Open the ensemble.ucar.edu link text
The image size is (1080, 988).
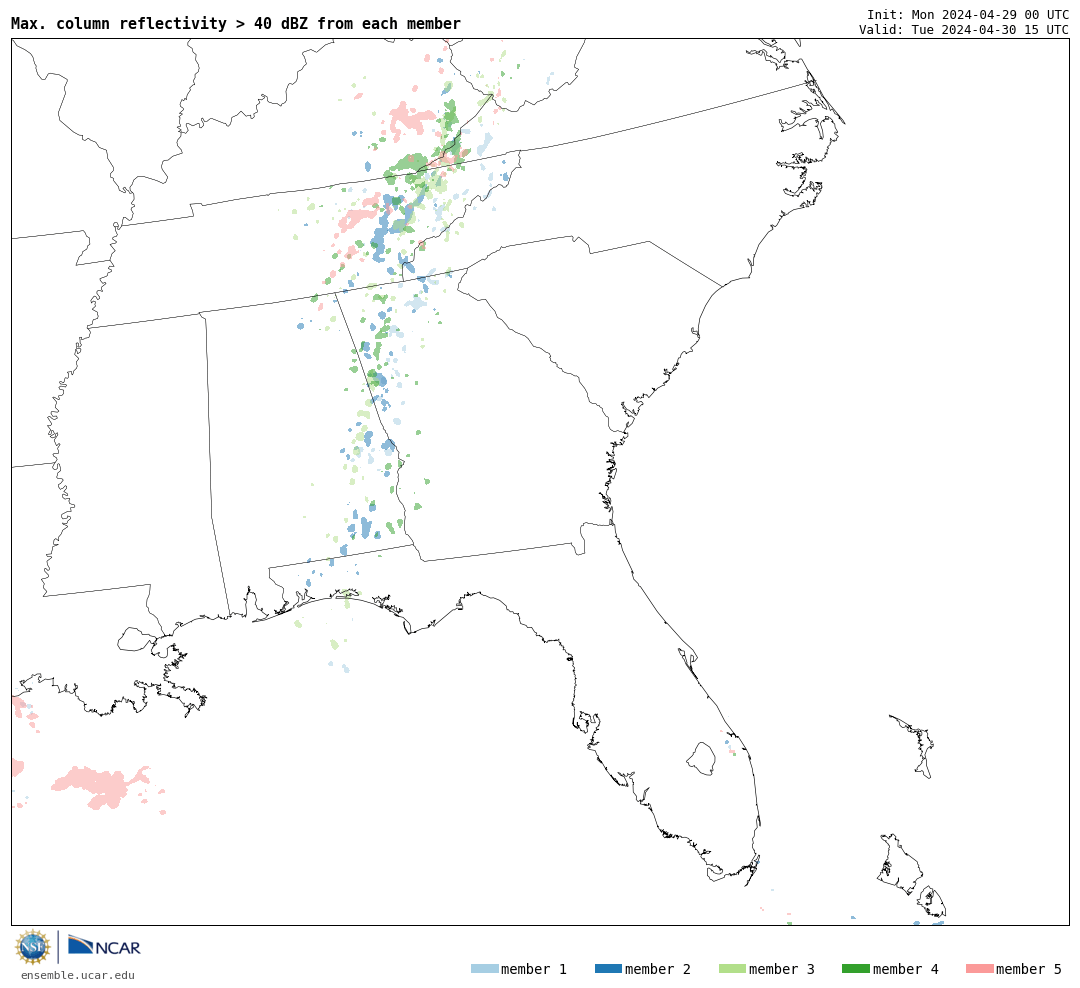pyautogui.click(x=78, y=975)
